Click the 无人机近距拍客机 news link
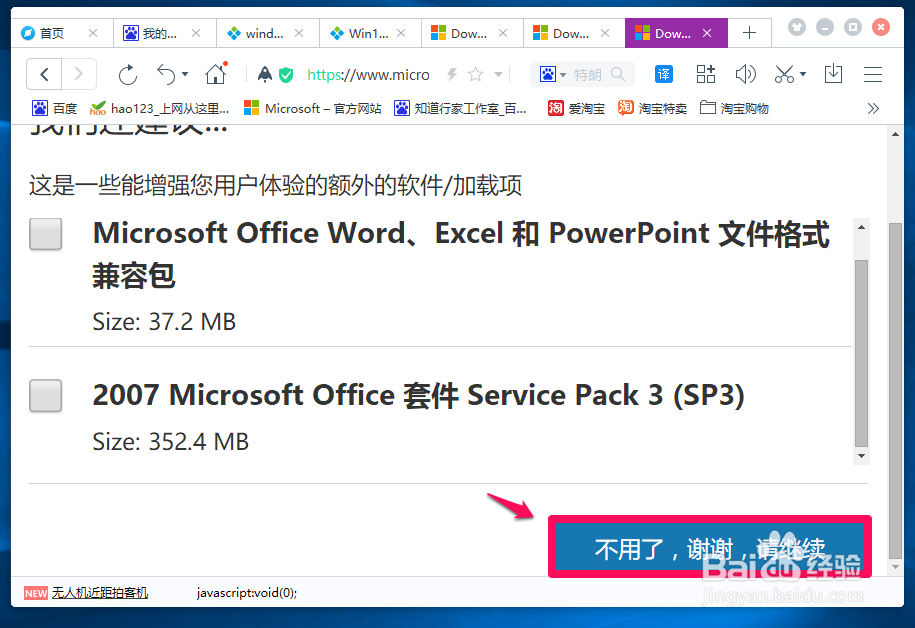The width and height of the screenshot is (915, 628). 100,593
